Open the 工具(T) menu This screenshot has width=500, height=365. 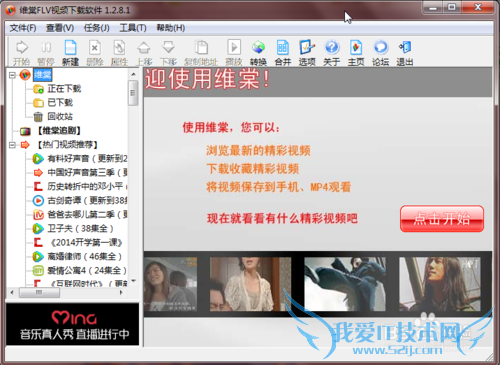point(133,28)
